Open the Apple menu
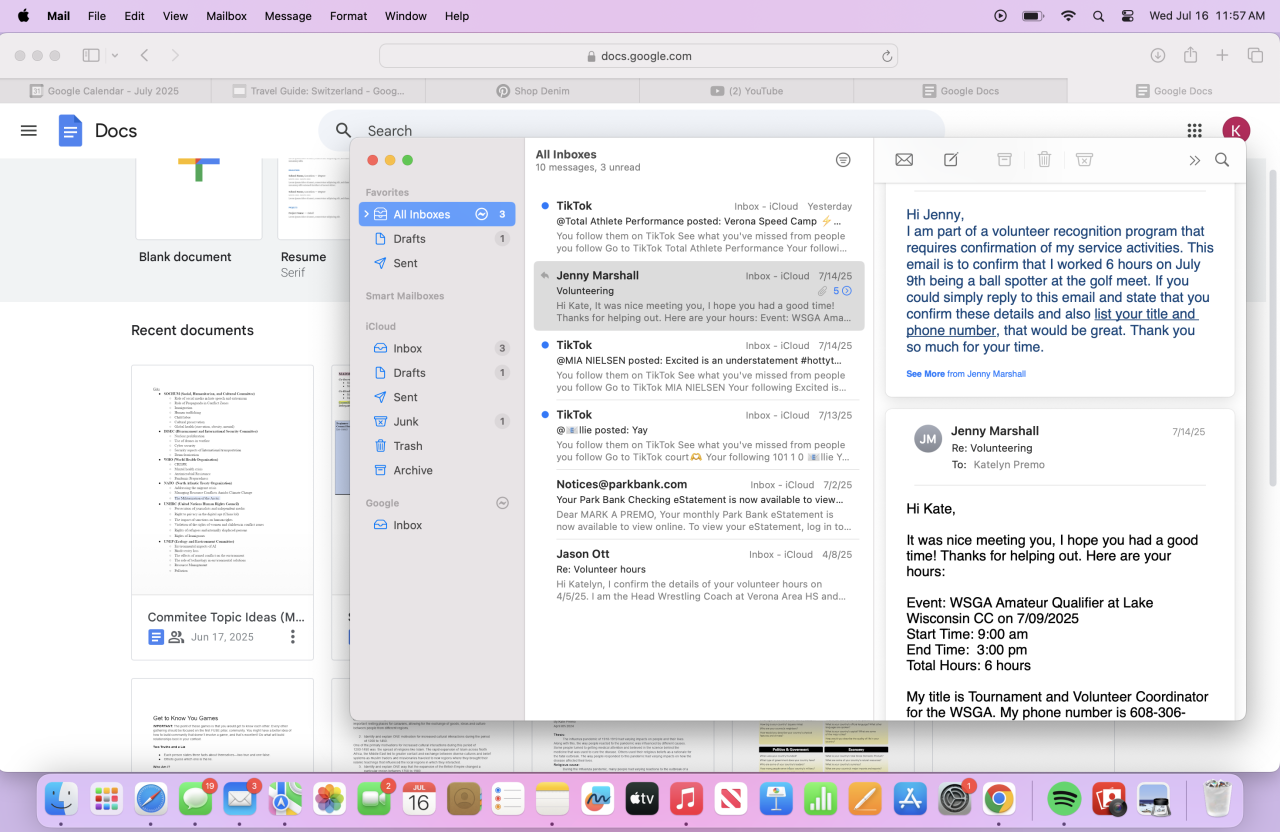This screenshot has width=1280, height=832. point(24,16)
